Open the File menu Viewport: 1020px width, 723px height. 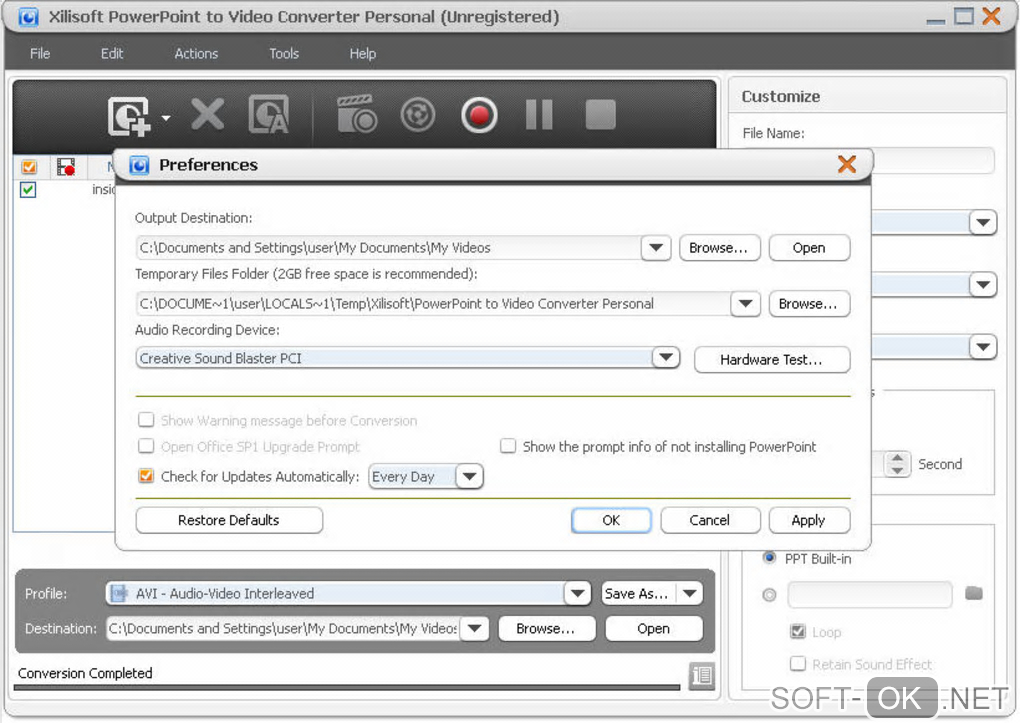(40, 53)
